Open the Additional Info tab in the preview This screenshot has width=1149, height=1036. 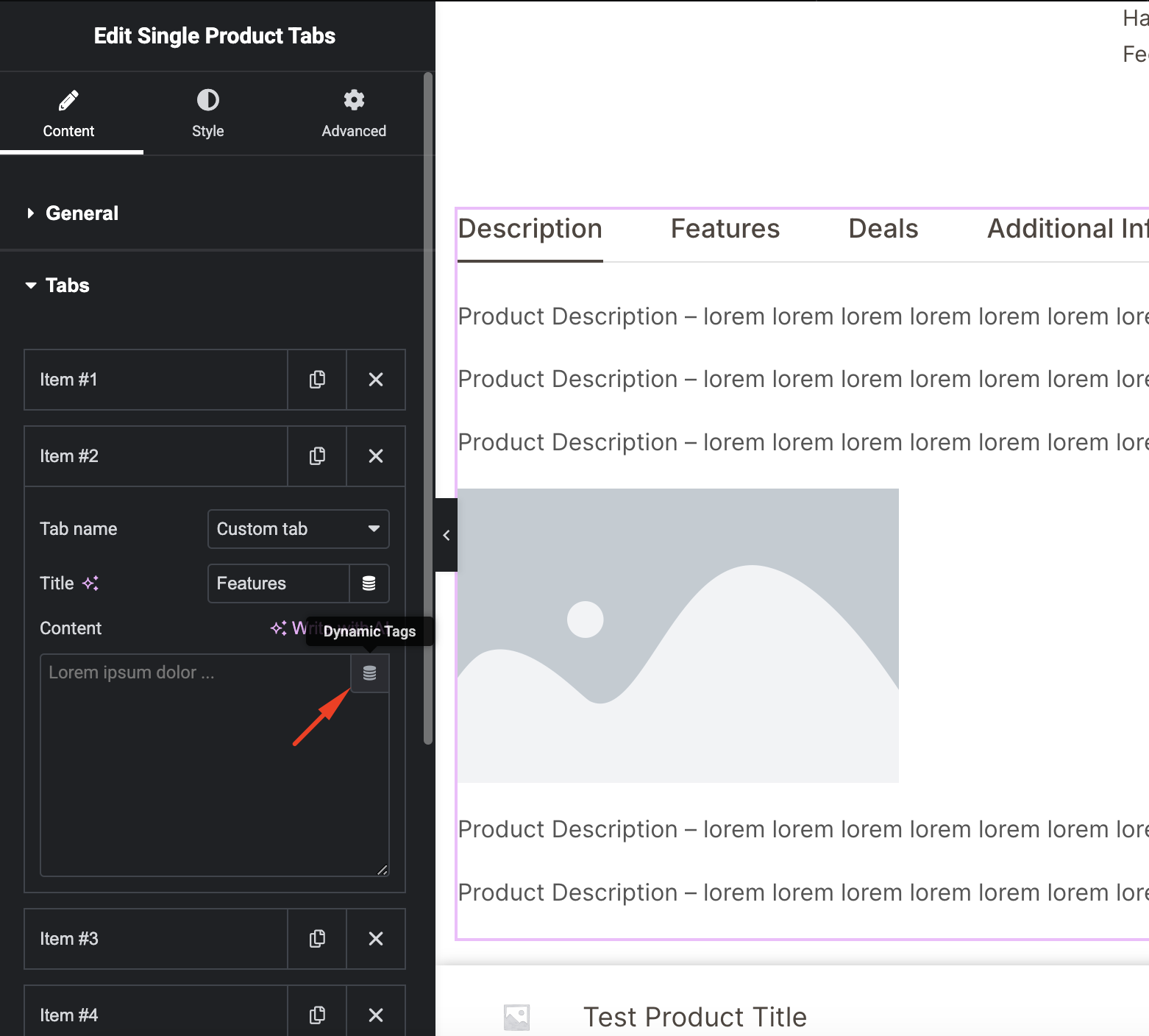1067,229
